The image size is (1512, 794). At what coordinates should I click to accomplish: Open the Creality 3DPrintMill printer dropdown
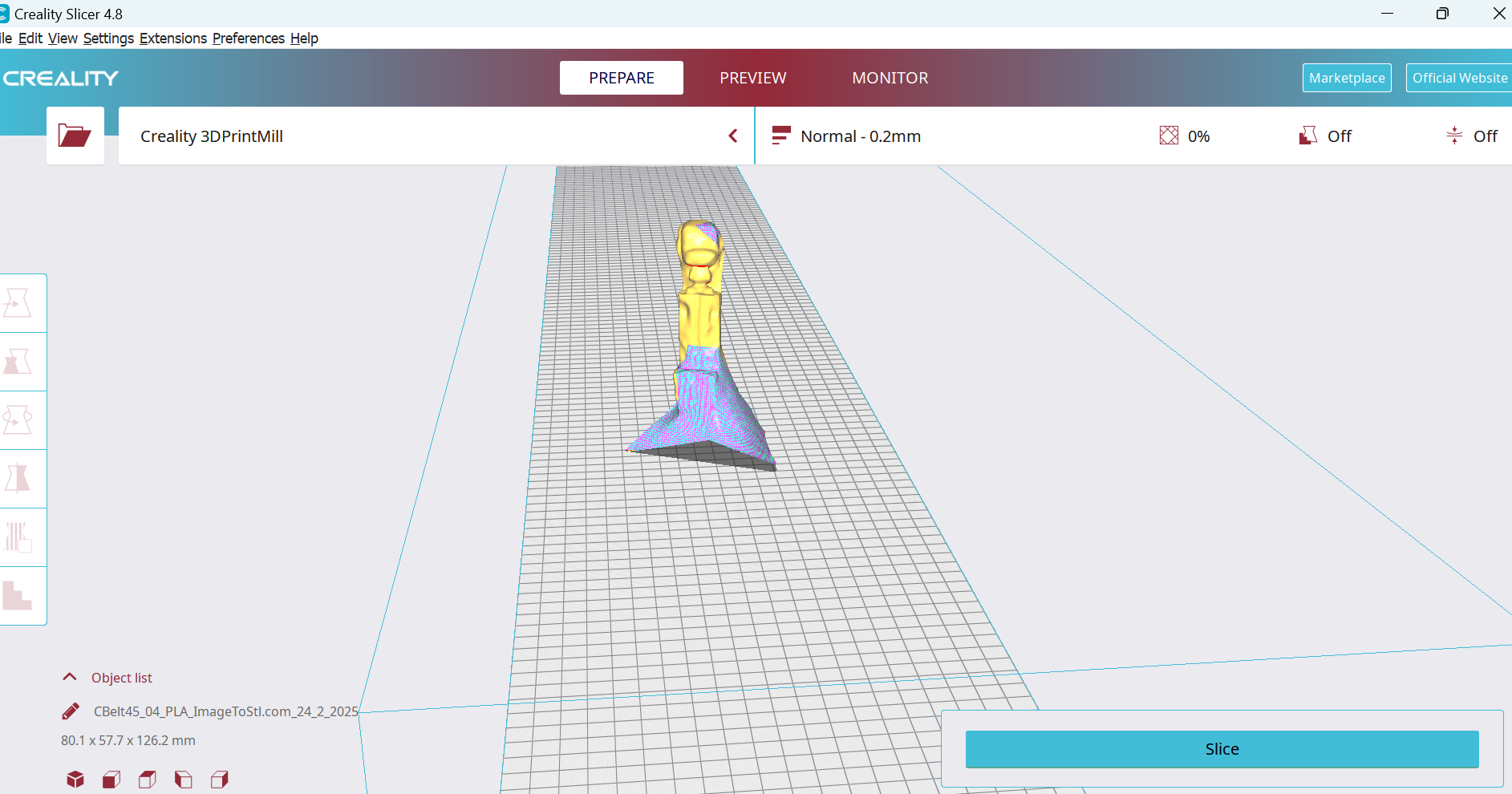[x=436, y=136]
